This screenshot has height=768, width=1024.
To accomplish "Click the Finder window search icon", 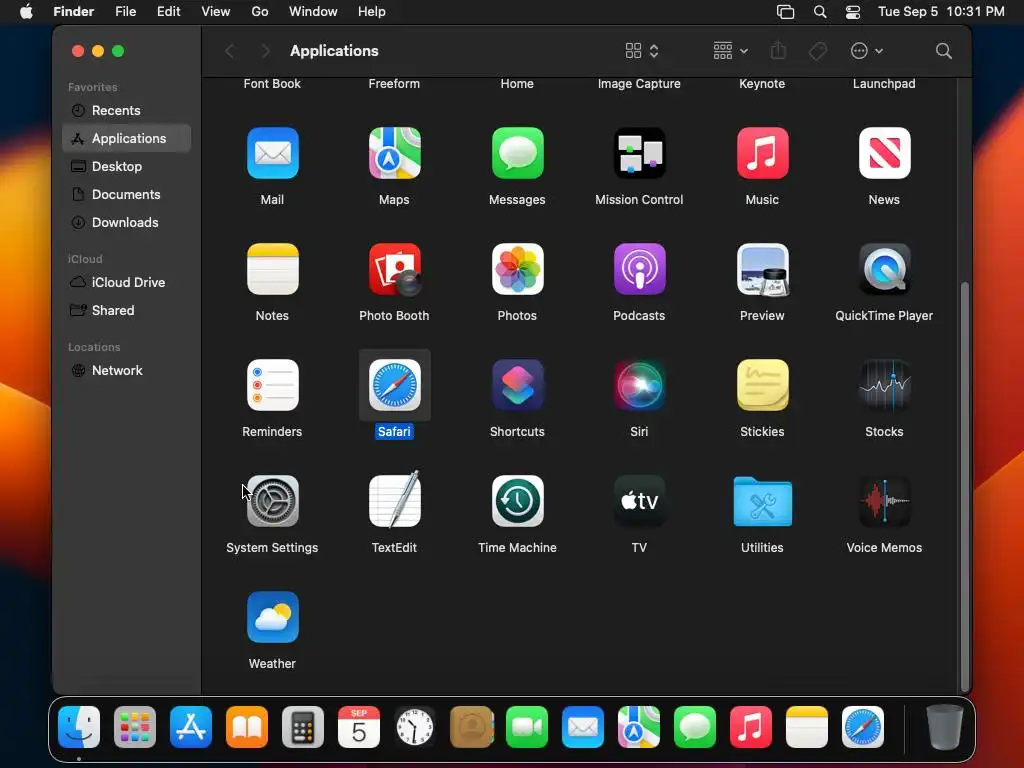I will [943, 51].
